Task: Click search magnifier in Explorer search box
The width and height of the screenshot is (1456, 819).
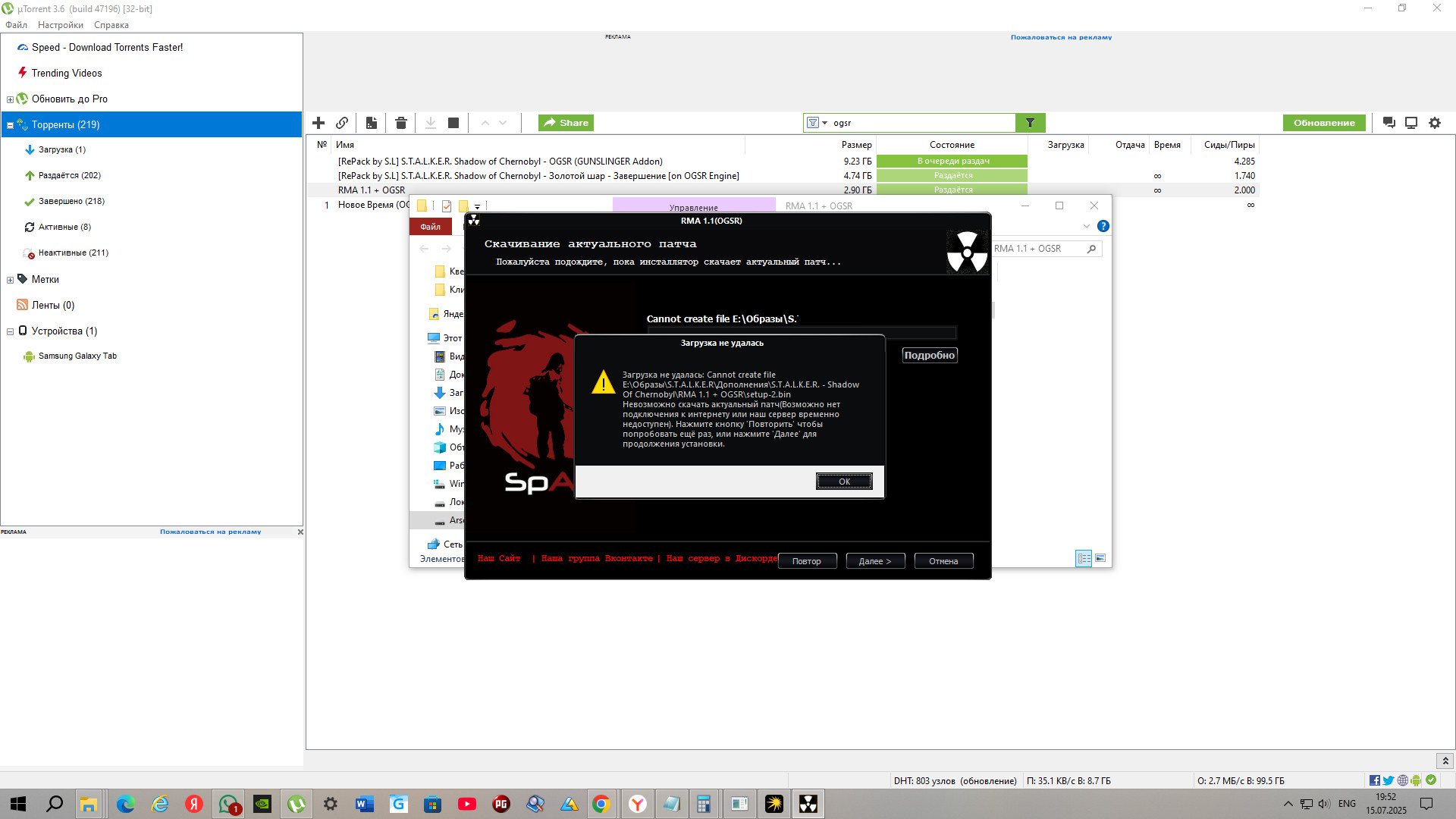Action: pyautogui.click(x=1091, y=249)
